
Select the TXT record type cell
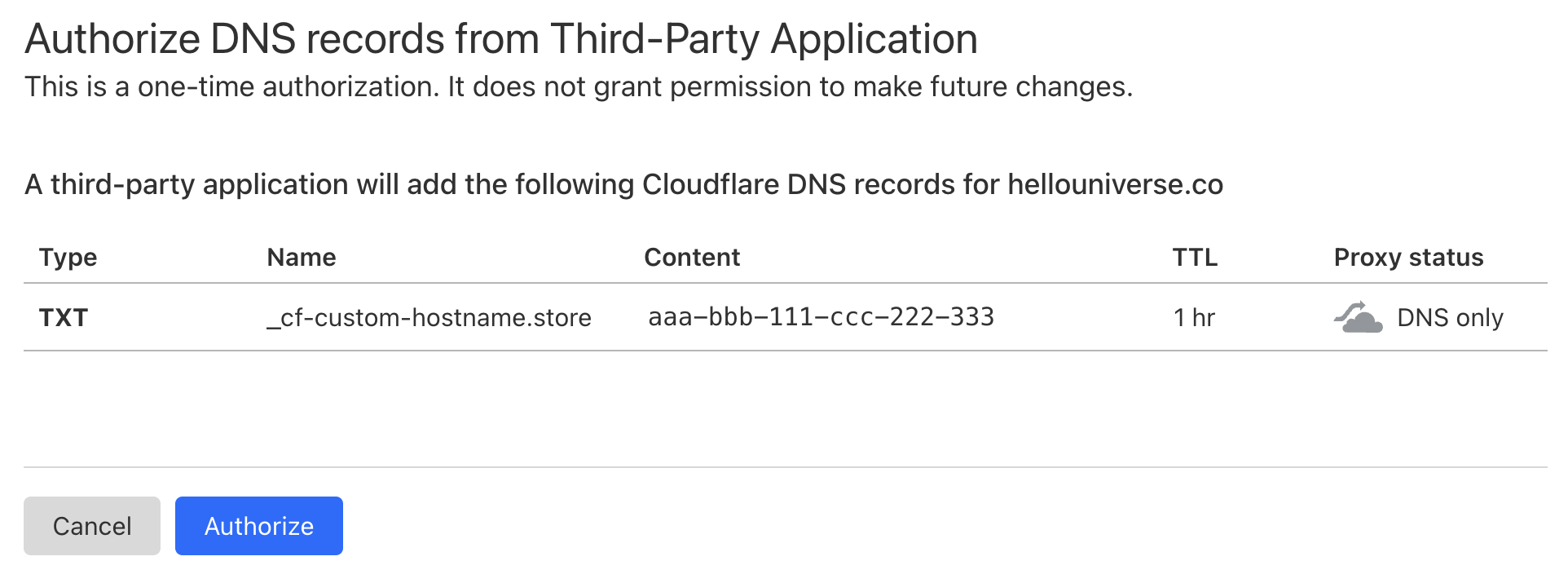pos(64,317)
